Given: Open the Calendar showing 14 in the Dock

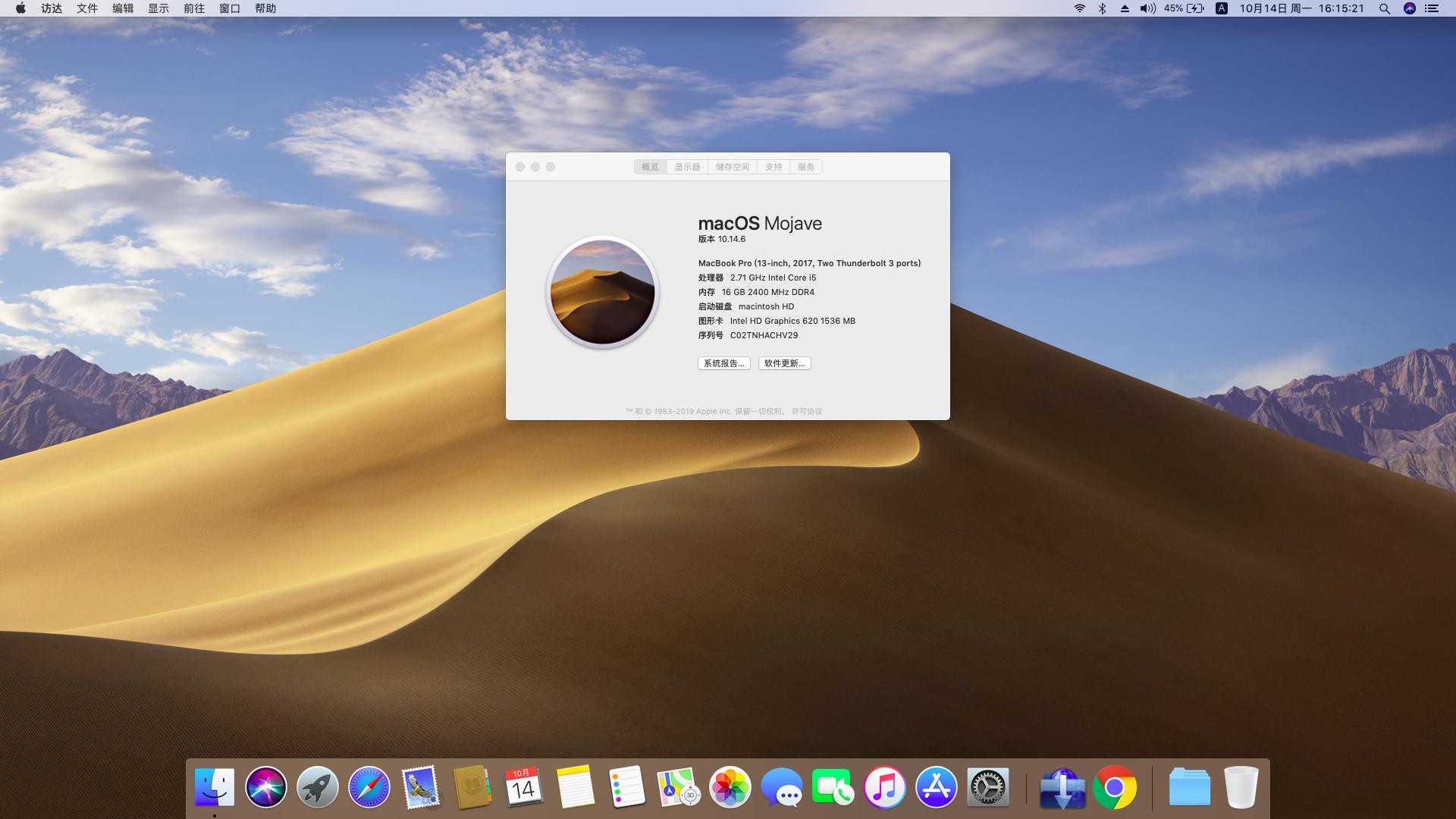Looking at the screenshot, I should (523, 786).
